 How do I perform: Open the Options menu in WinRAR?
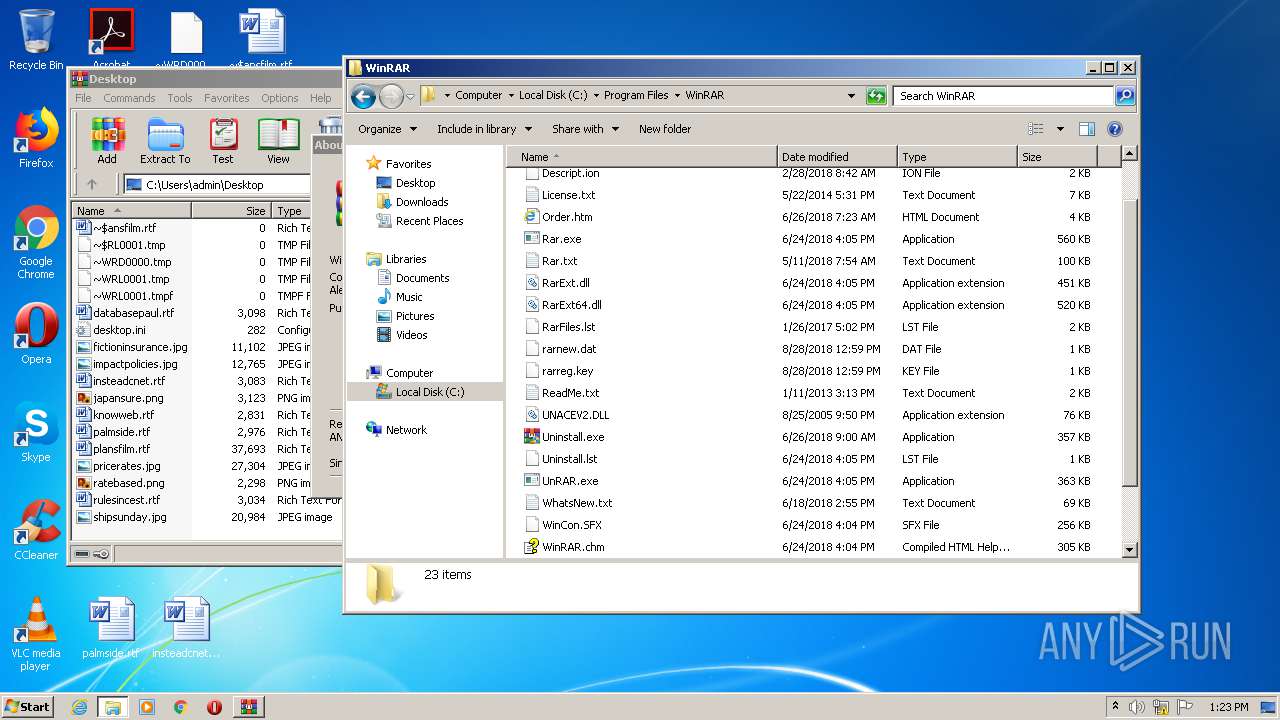coord(280,98)
